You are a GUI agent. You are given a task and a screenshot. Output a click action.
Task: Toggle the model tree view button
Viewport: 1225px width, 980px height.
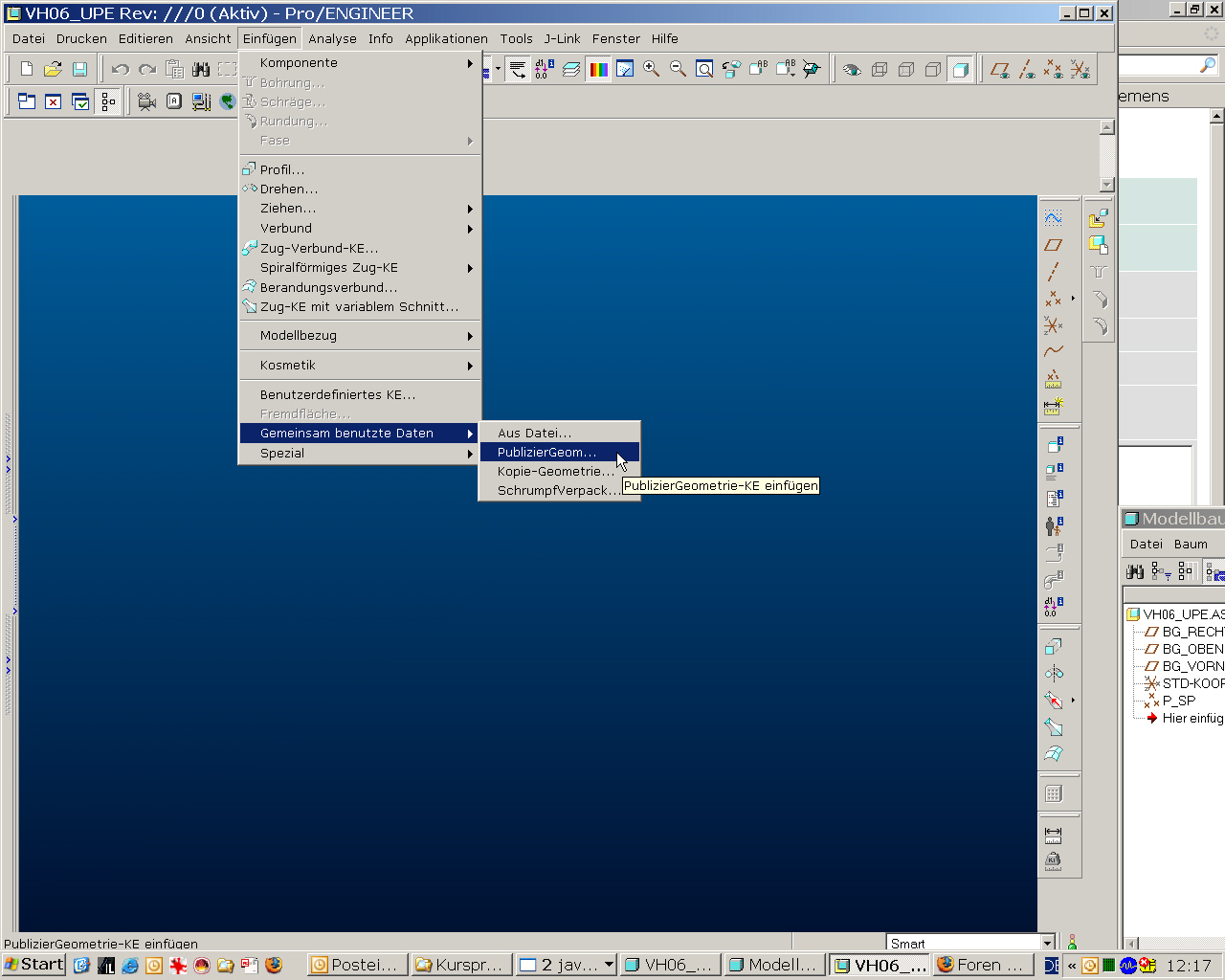[x=108, y=101]
